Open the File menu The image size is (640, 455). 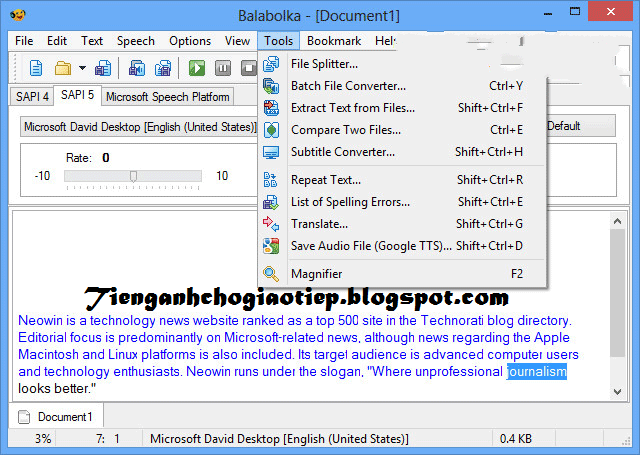click(x=24, y=41)
